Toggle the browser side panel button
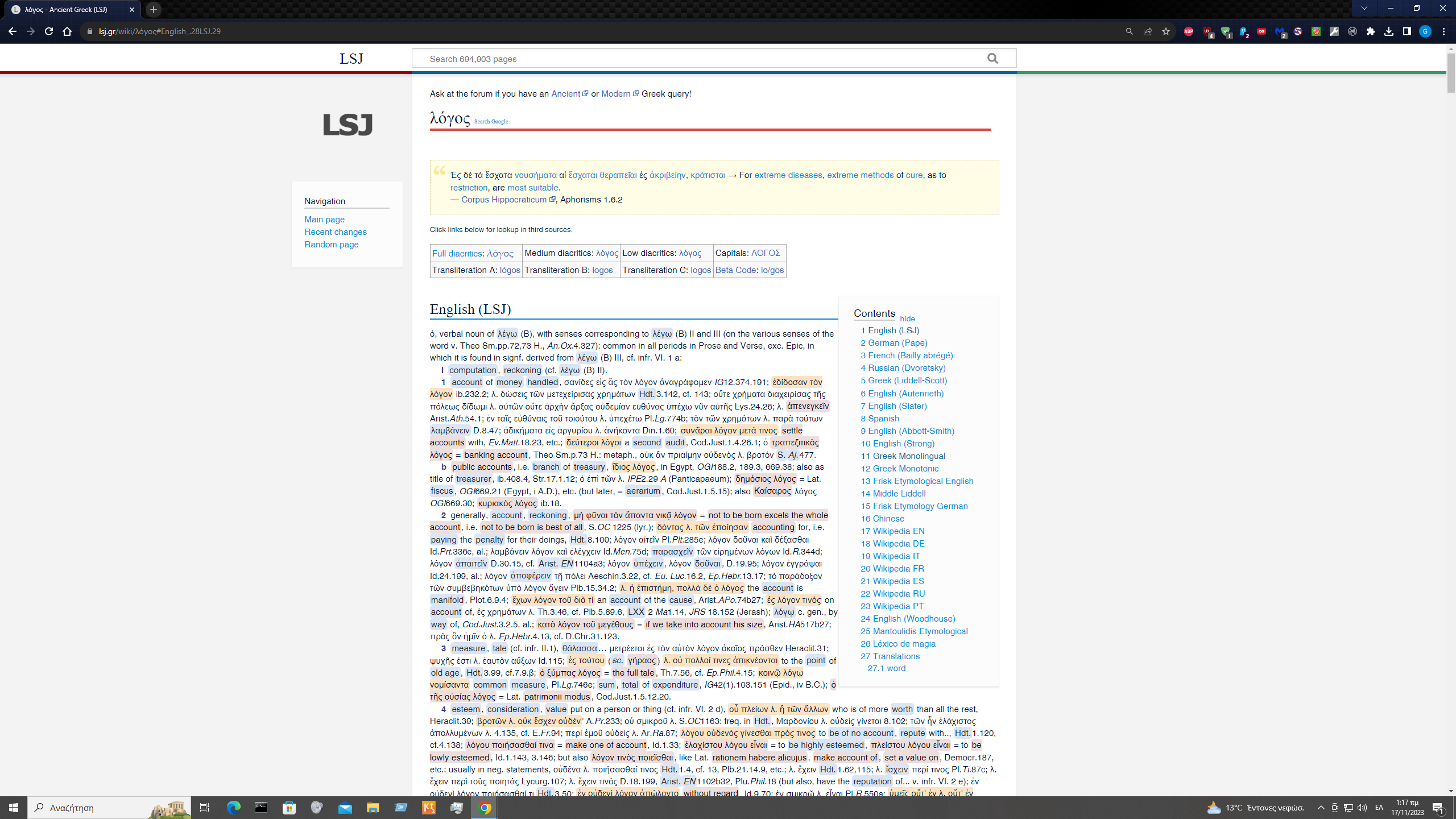This screenshot has width=1456, height=819. tap(1407, 31)
